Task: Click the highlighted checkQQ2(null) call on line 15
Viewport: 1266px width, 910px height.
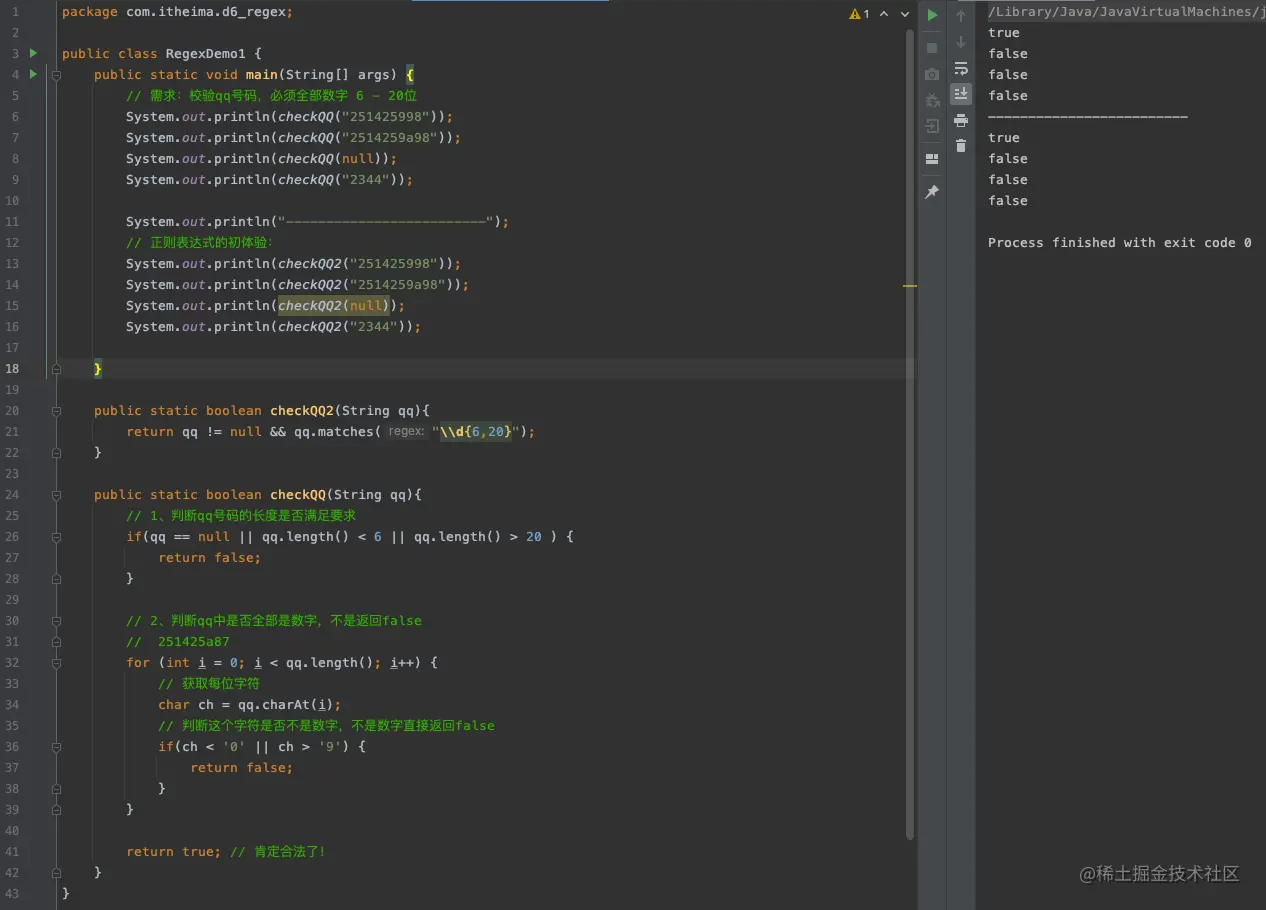Action: [333, 306]
